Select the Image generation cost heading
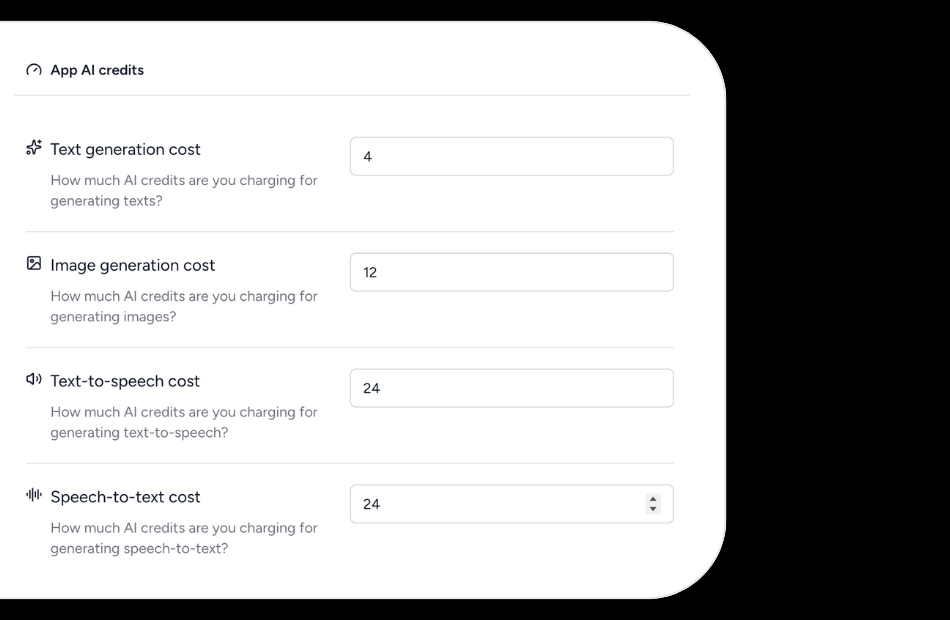The image size is (950, 620). click(x=133, y=265)
